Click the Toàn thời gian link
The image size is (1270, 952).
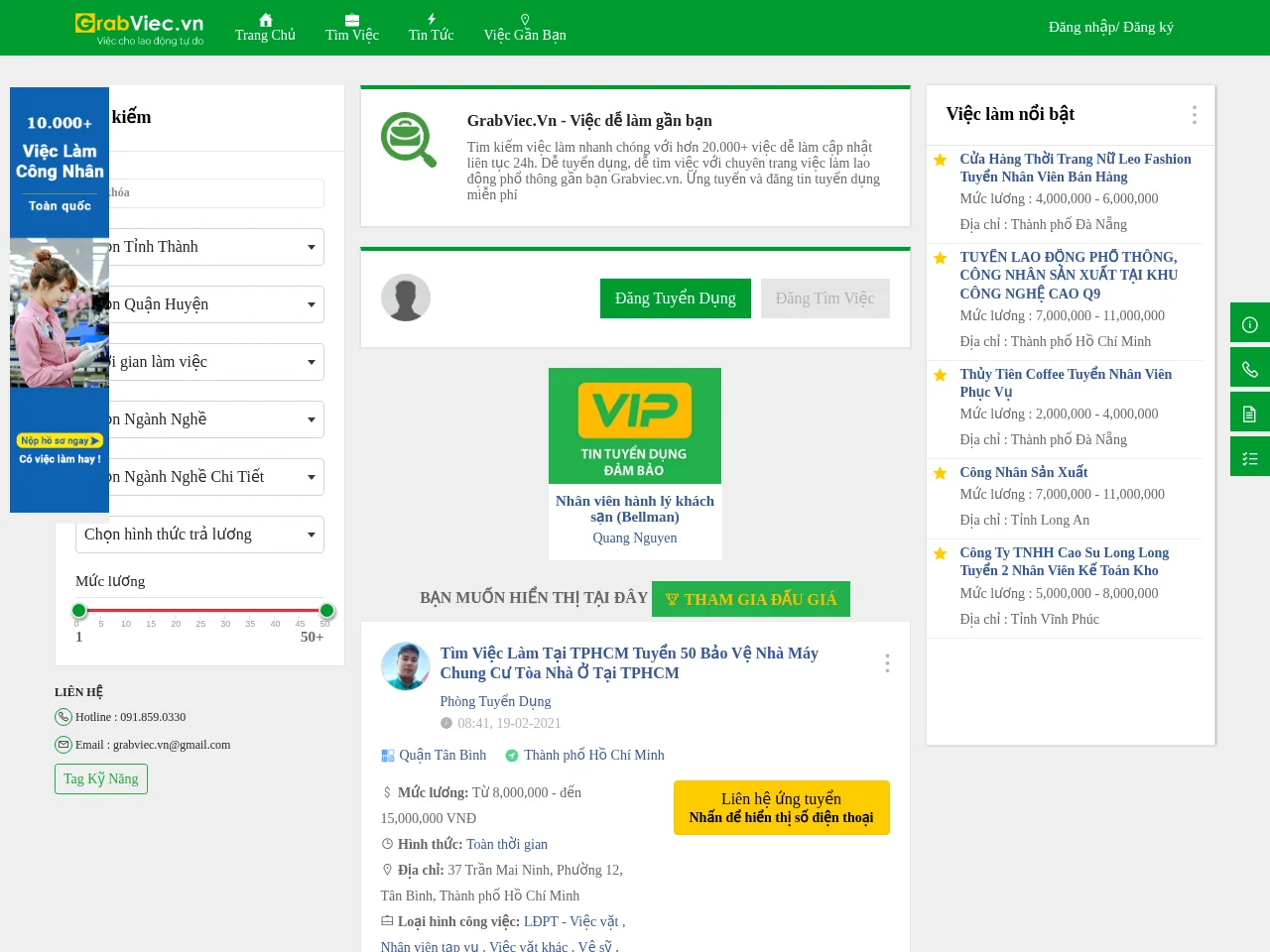pos(507,844)
